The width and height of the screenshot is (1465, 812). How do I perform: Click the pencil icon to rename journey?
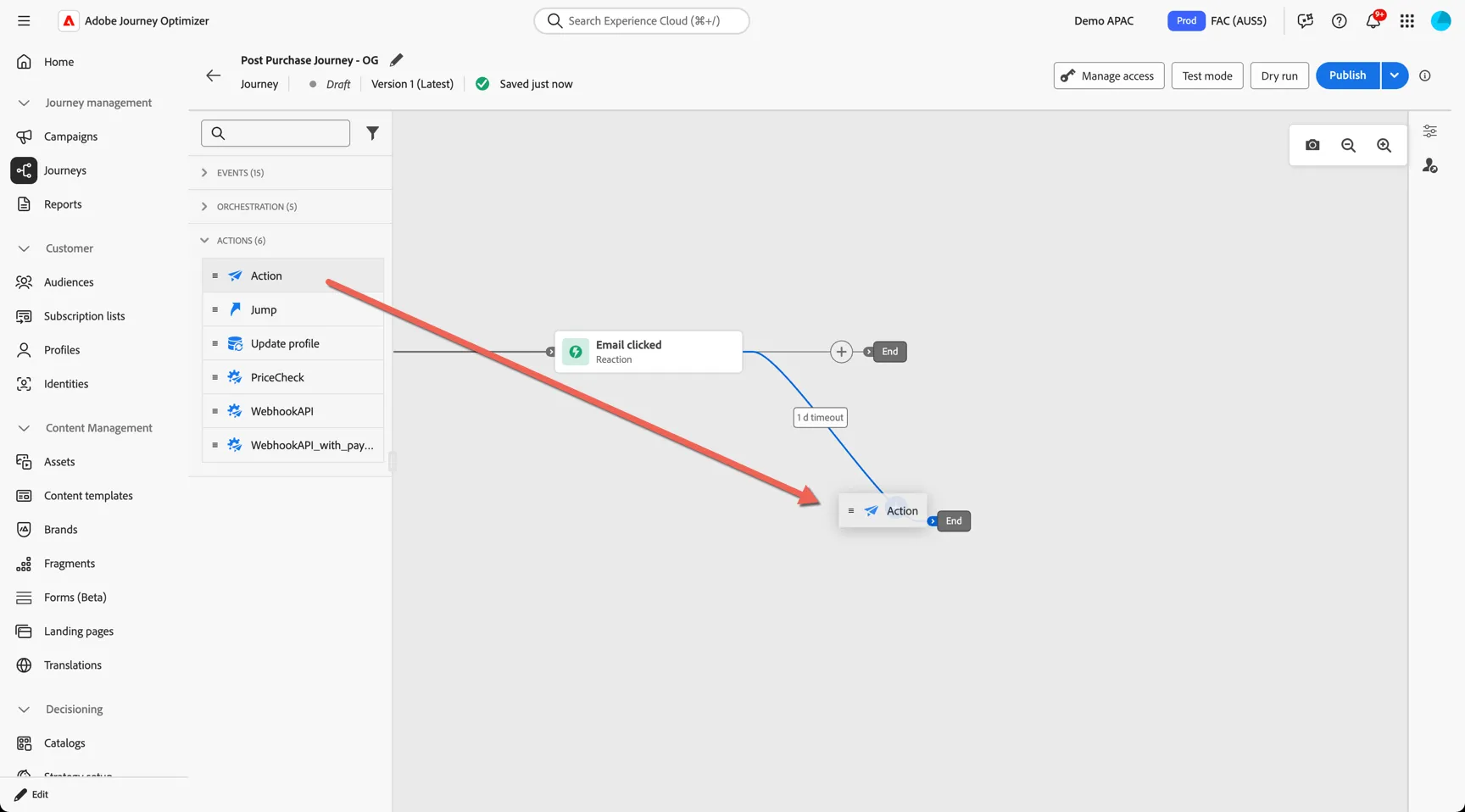(x=396, y=60)
